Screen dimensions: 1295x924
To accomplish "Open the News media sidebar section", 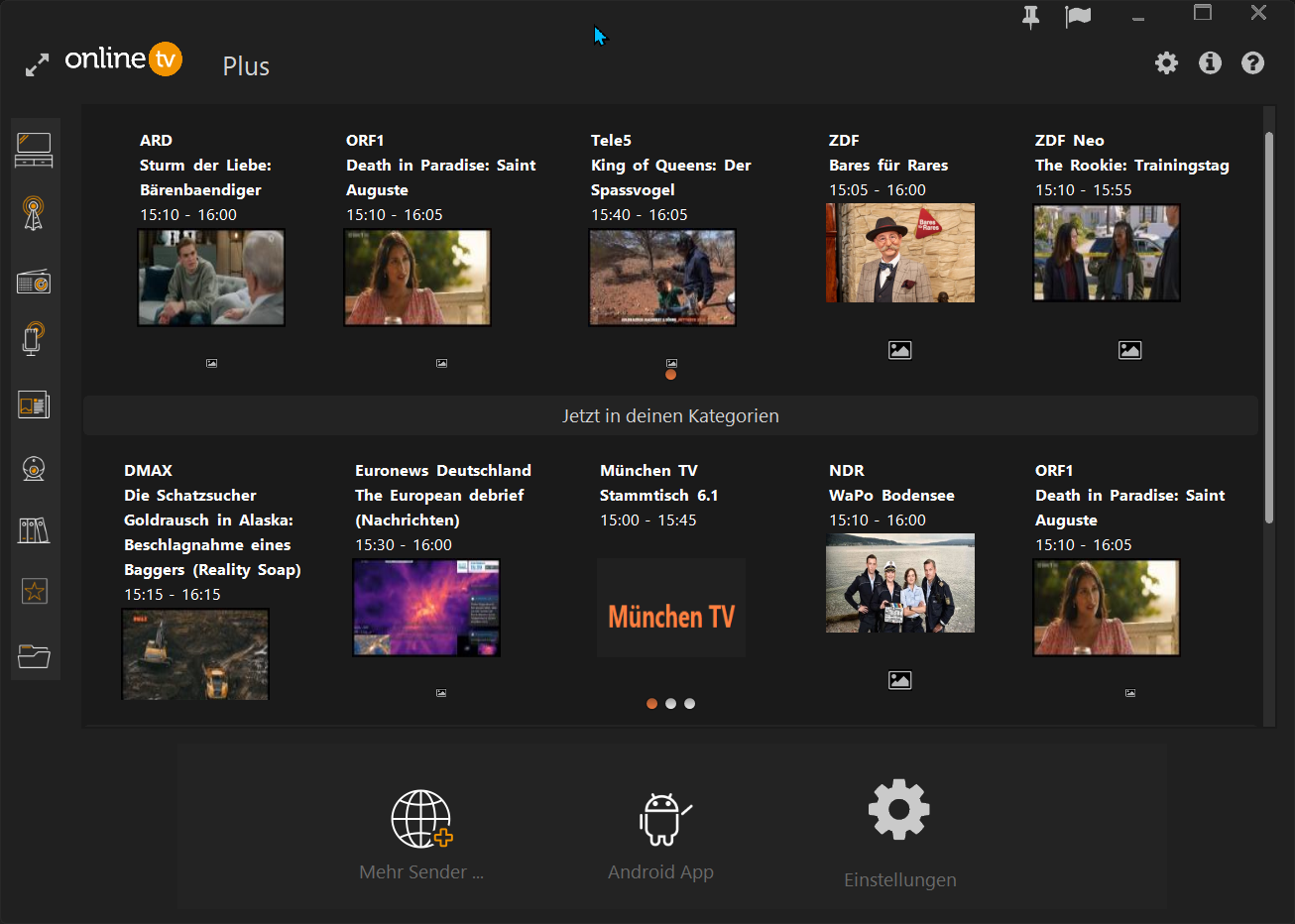I will click(x=34, y=404).
